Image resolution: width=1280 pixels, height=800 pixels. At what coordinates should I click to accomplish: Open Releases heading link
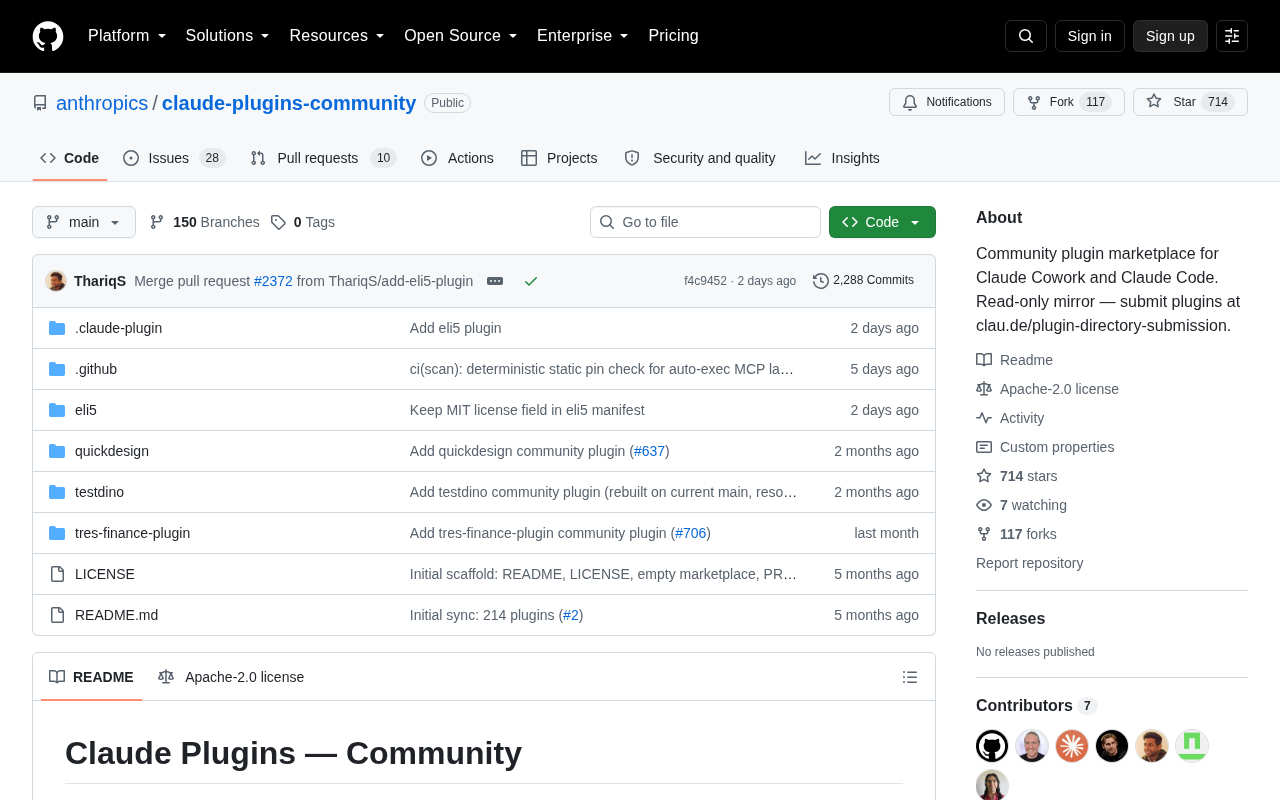tap(1010, 619)
